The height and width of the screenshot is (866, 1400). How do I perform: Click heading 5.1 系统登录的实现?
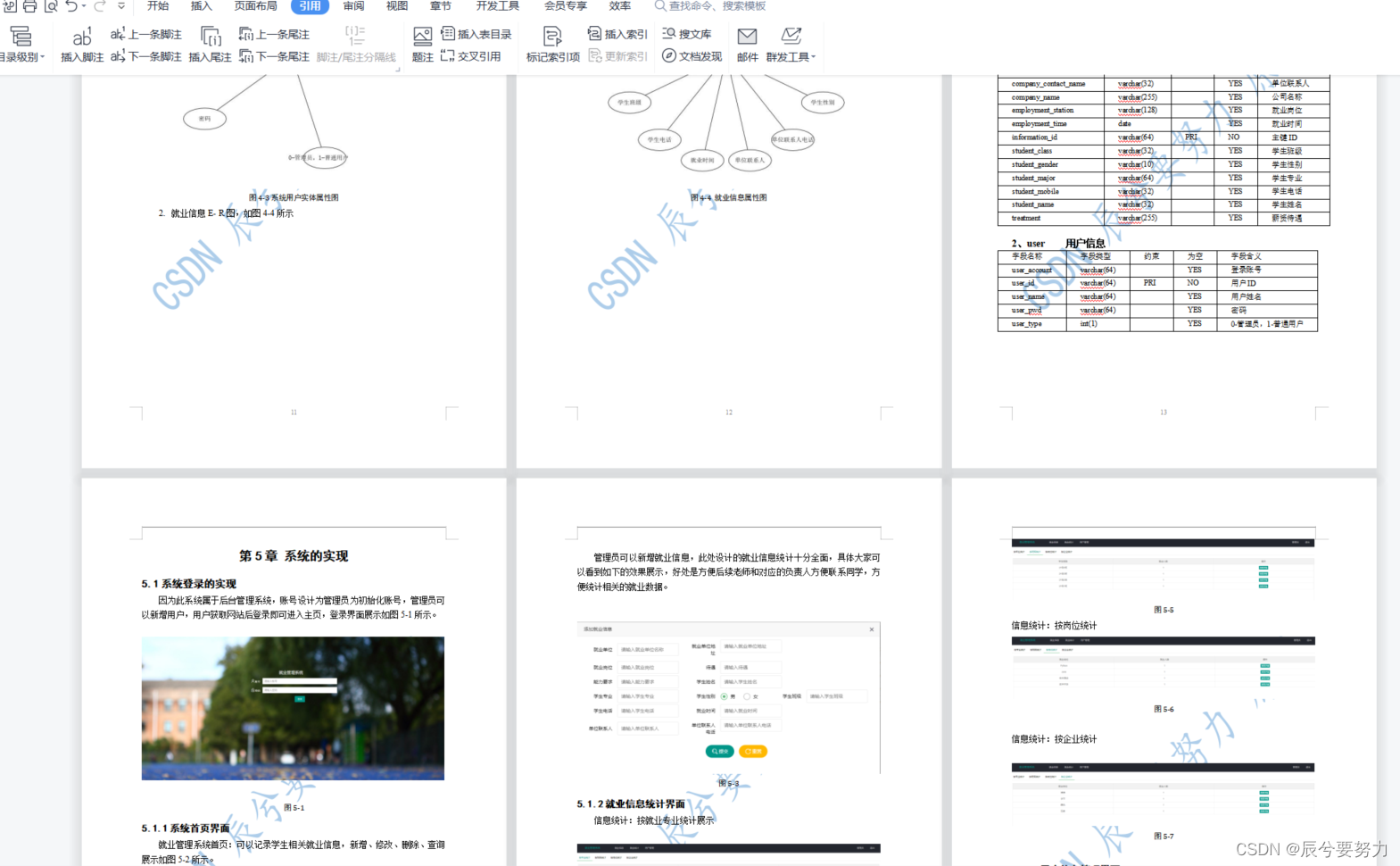click(x=188, y=584)
